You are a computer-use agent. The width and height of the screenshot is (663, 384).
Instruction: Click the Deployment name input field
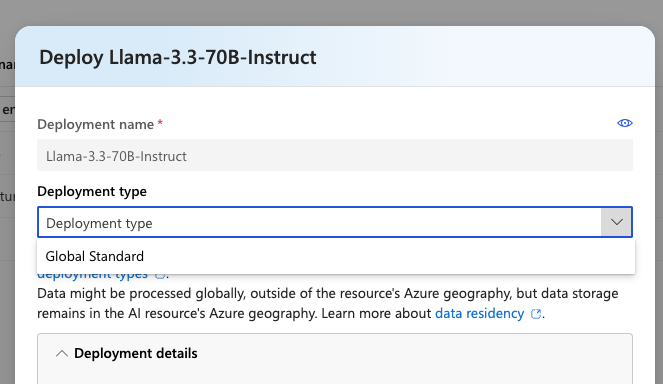pyautogui.click(x=335, y=155)
